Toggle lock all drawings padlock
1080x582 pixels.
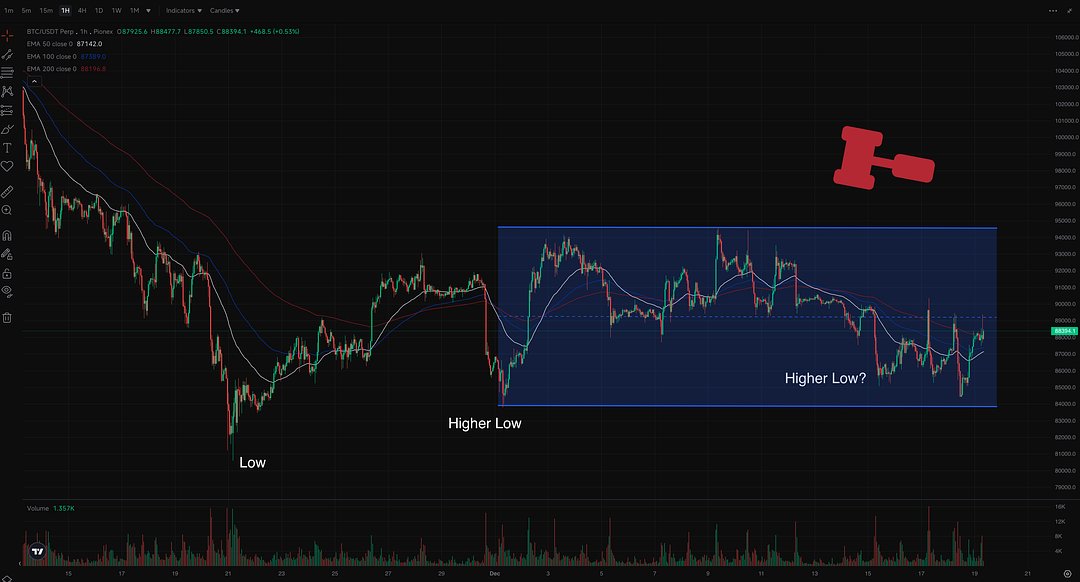[7, 273]
